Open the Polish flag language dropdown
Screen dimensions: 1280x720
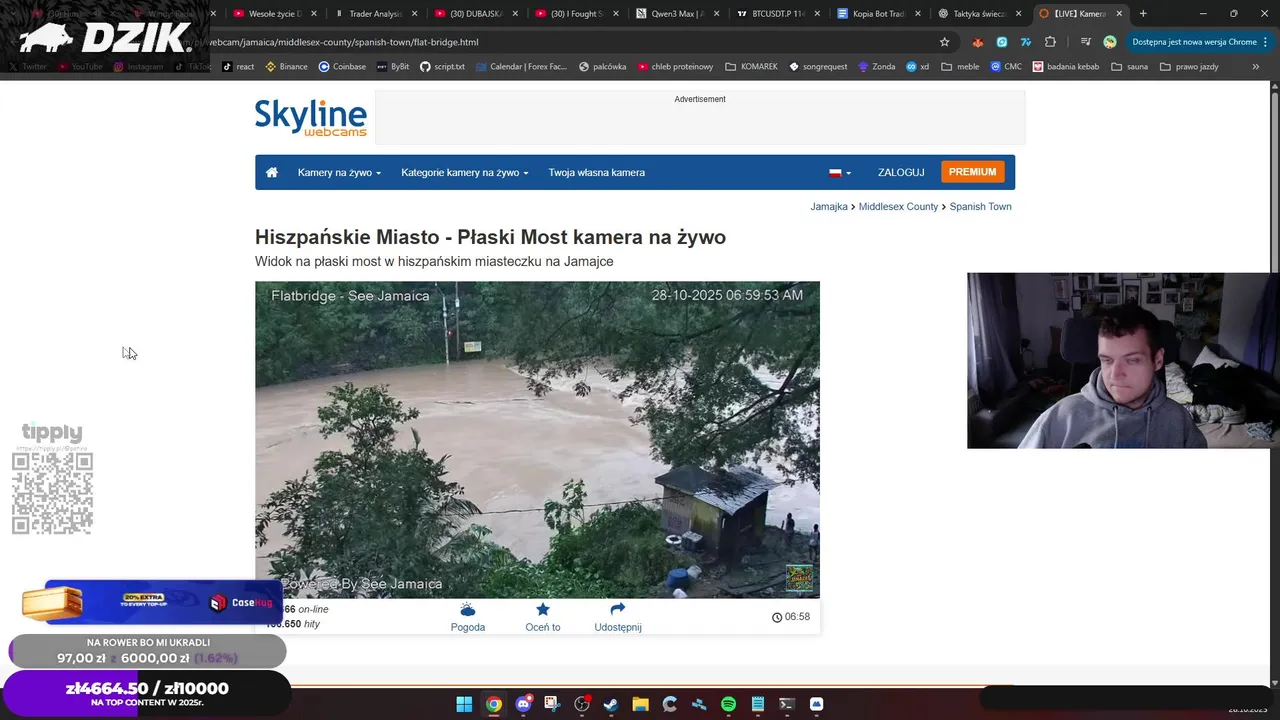click(840, 172)
